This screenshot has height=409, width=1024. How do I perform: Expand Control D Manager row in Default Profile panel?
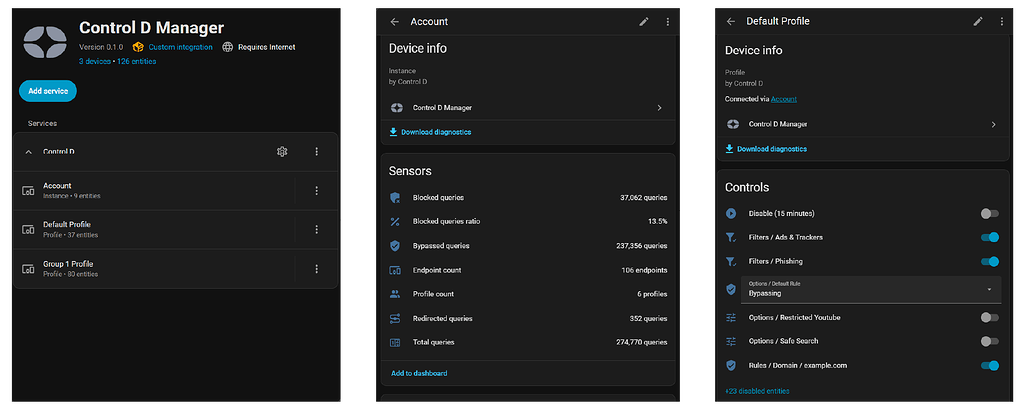pos(863,124)
